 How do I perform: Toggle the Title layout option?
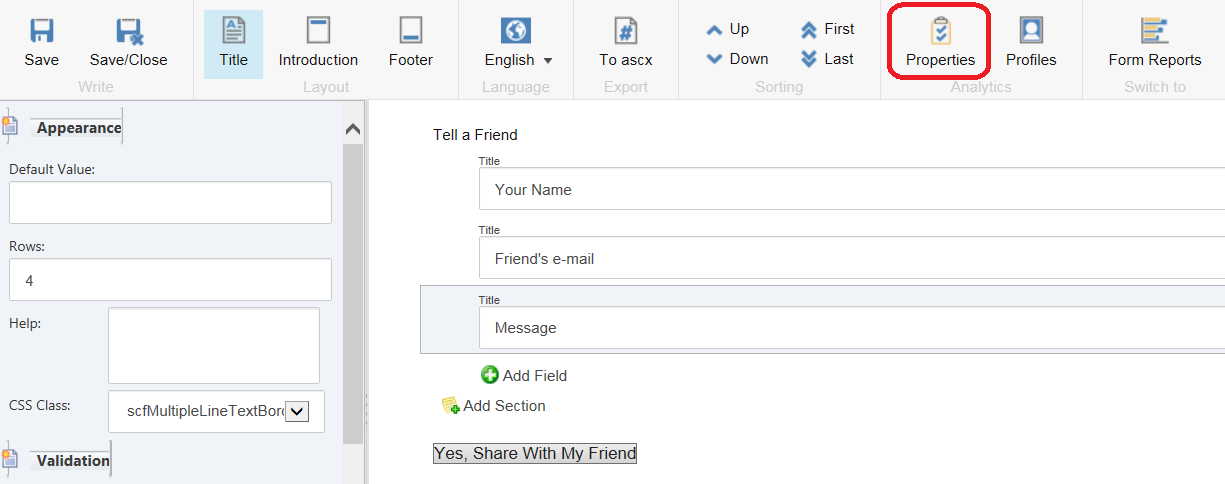coord(233,44)
